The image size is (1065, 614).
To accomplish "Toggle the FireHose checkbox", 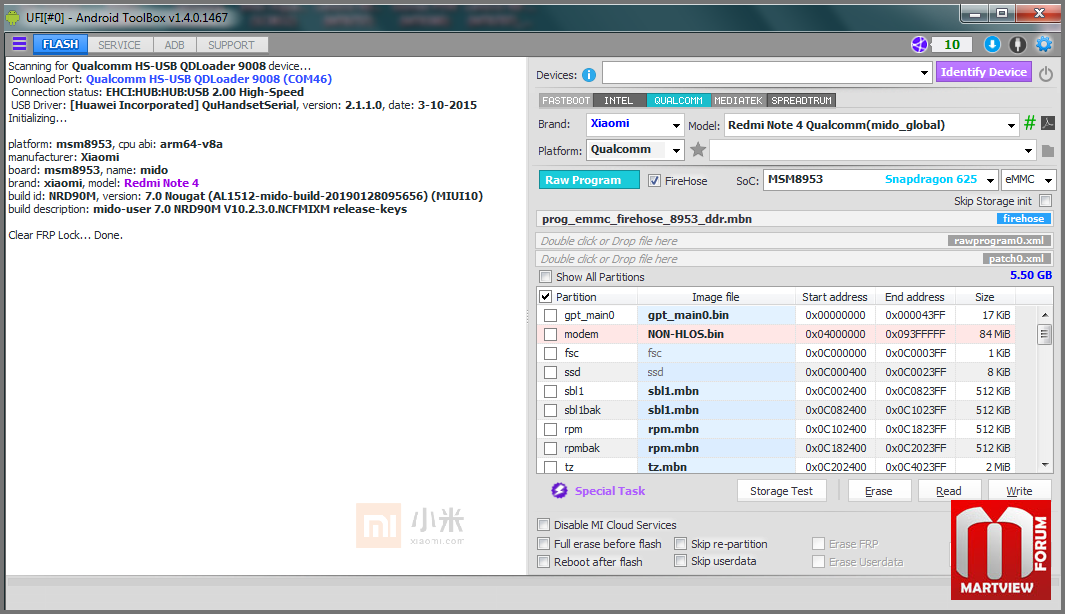I will click(654, 181).
